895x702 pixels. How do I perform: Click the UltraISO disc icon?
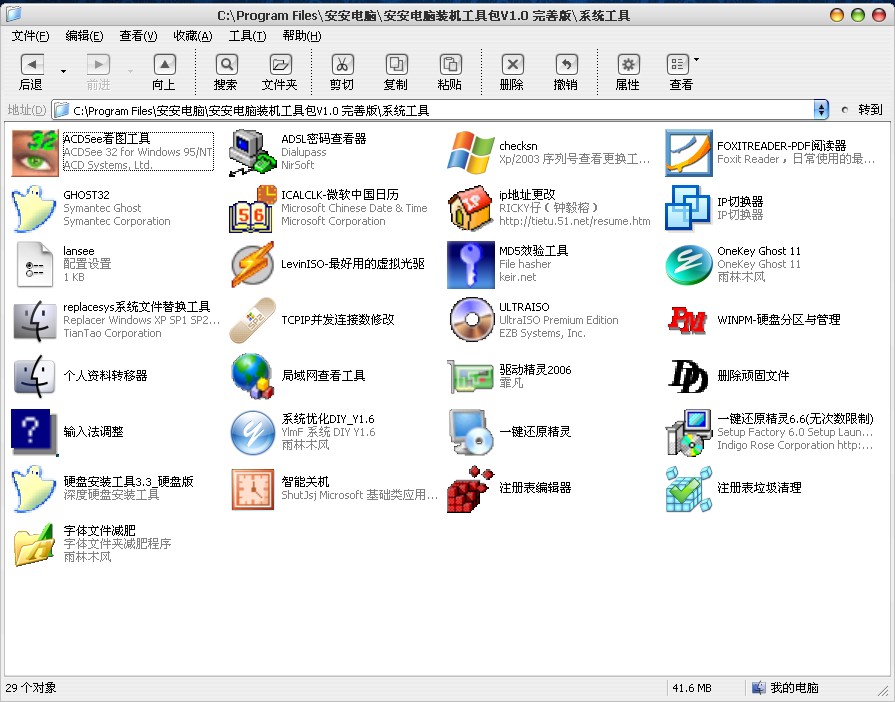pos(471,320)
